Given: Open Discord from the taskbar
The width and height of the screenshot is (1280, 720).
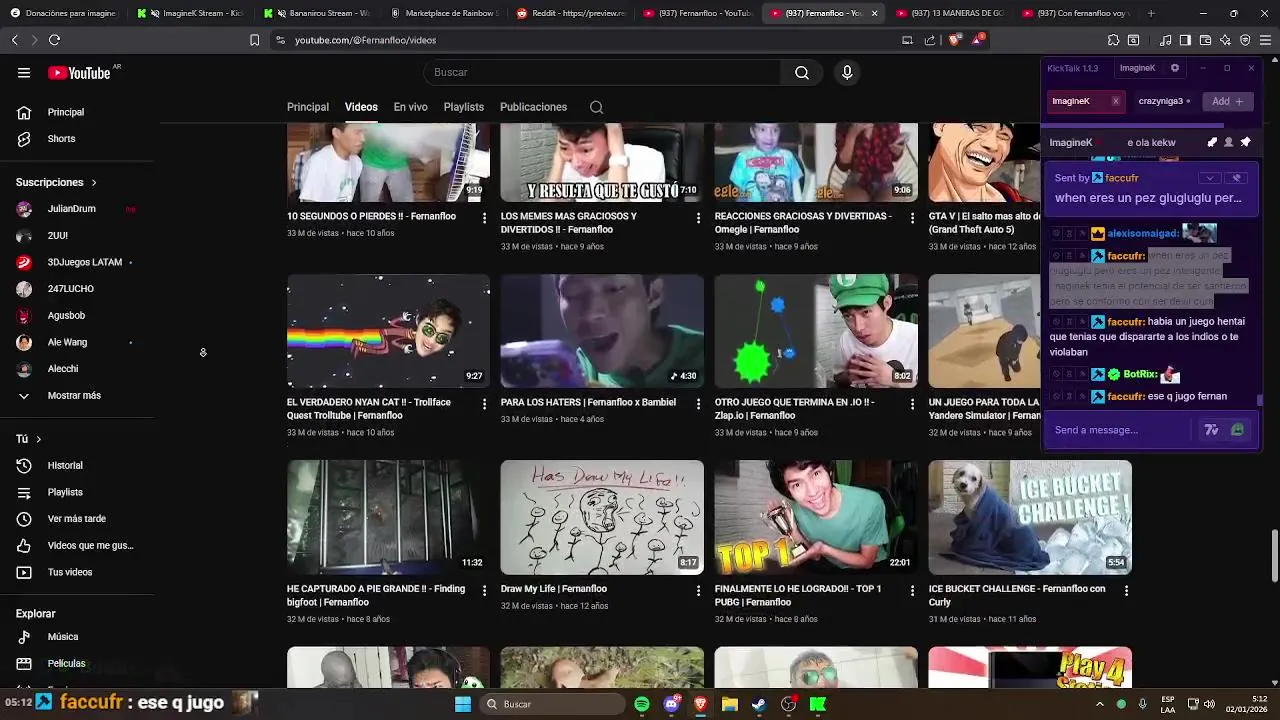Looking at the screenshot, I should tap(671, 704).
